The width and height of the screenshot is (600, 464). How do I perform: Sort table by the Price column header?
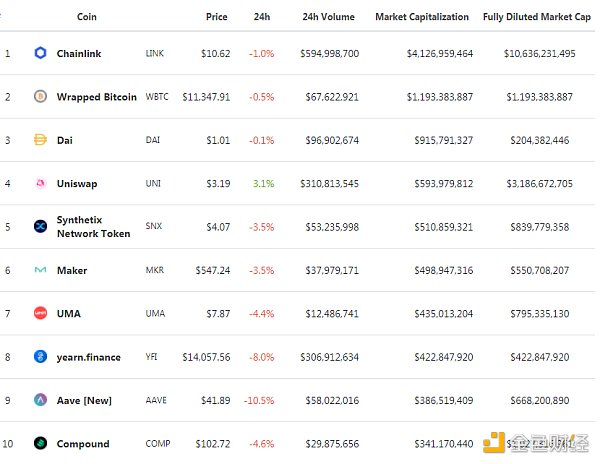[216, 17]
